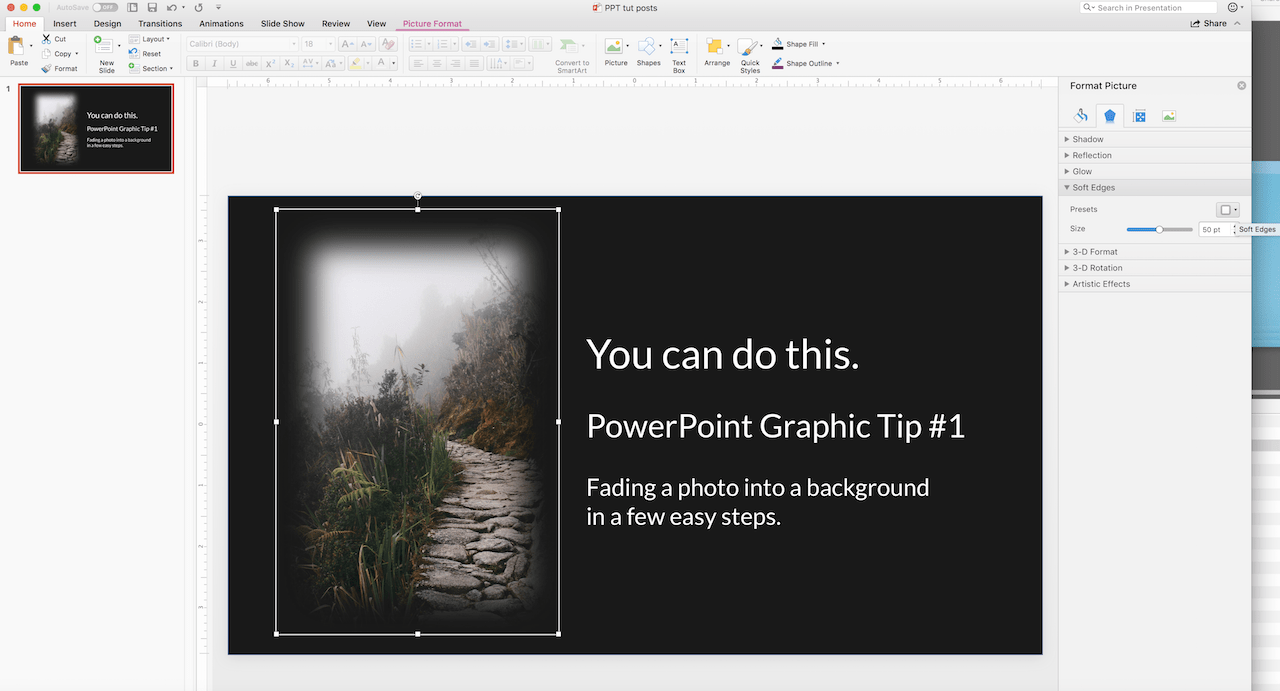Insert a Text Box
Viewport: 1280px width, 691px height.
(679, 52)
